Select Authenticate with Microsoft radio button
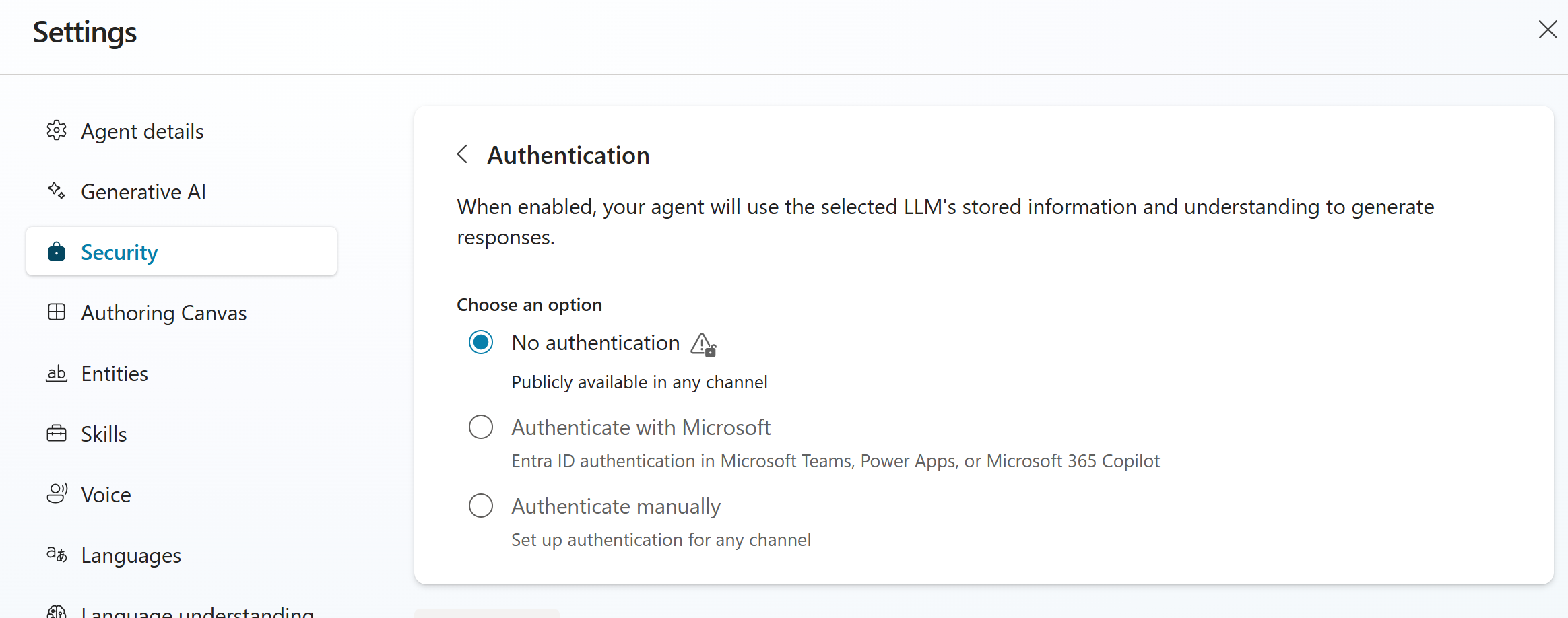The width and height of the screenshot is (1568, 618). click(x=481, y=427)
